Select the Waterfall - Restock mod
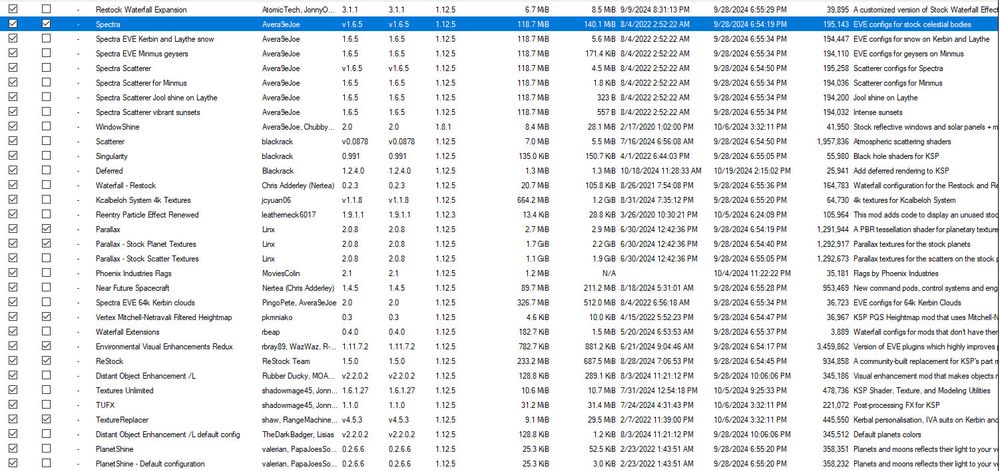 (x=500, y=185)
